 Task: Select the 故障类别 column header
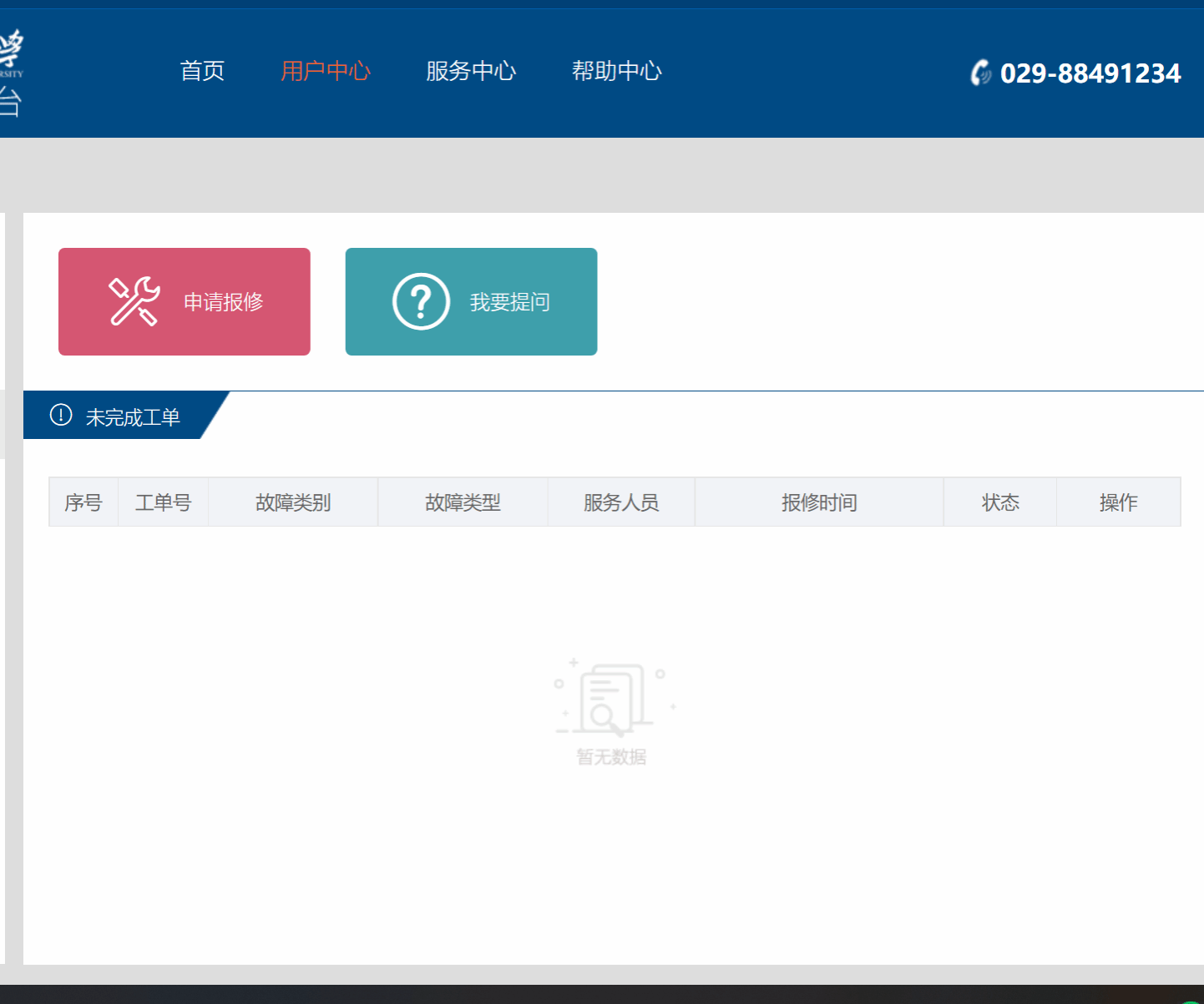click(x=293, y=502)
